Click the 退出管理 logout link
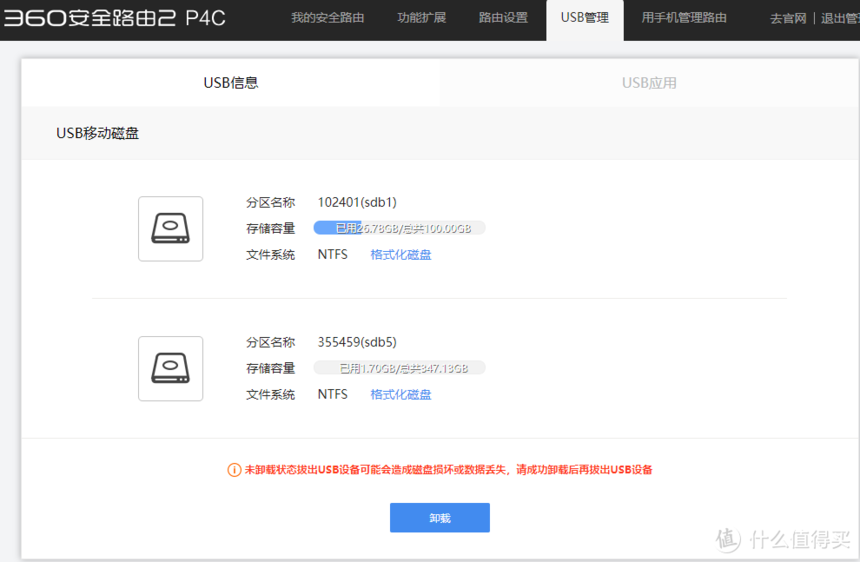Viewport: 860px width, 562px height. tap(840, 19)
